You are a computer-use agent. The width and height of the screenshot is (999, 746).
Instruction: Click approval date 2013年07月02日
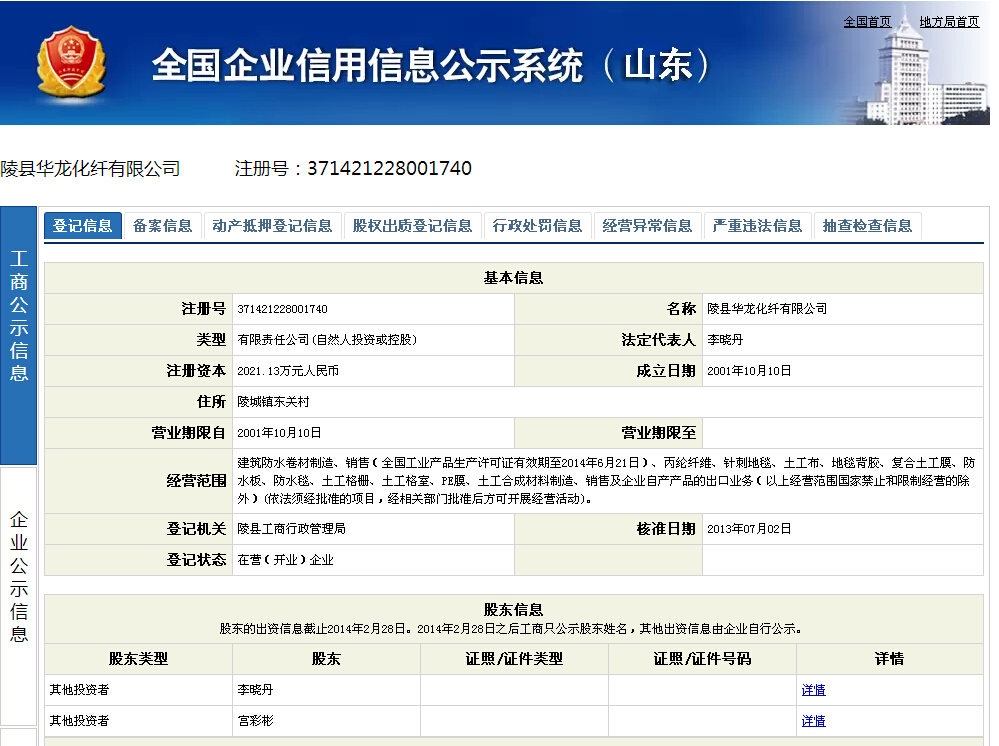(x=749, y=529)
